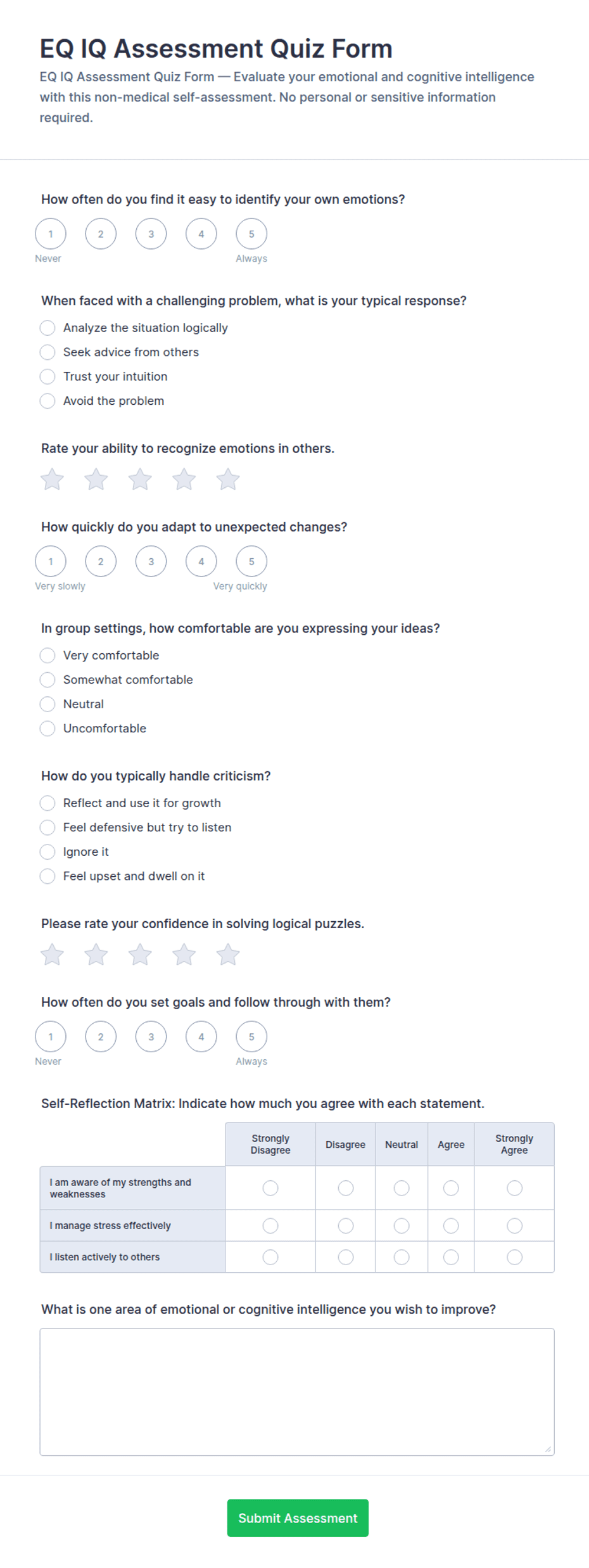Give five stars for recognizing emotions in others
Screen dimensions: 589x1568
pos(228,480)
